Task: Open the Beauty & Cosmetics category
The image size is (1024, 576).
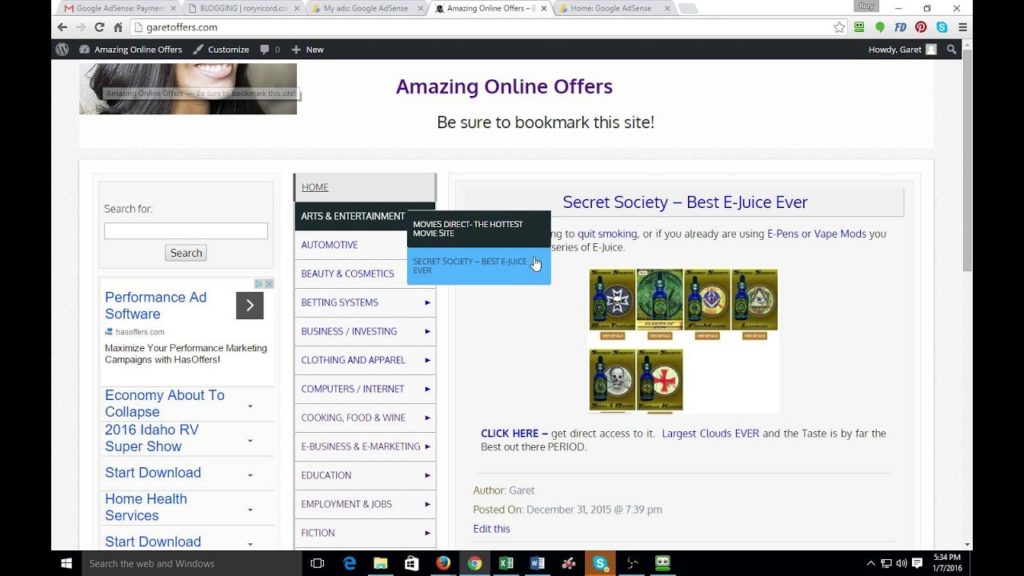Action: click(x=347, y=274)
